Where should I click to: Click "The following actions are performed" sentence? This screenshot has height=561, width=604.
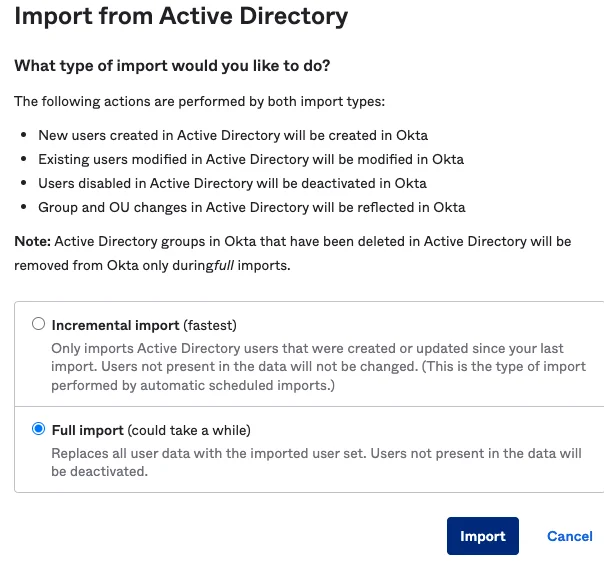[x=200, y=101]
